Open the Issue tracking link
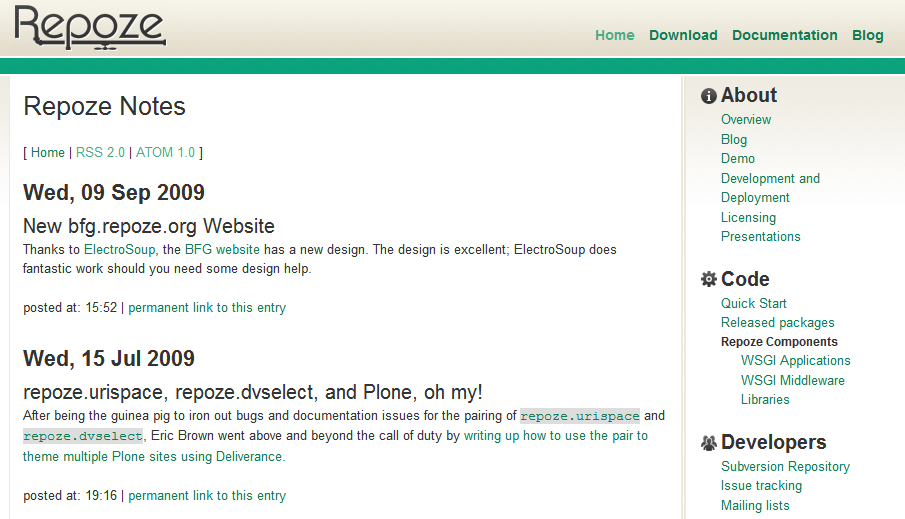The image size is (905, 519). click(x=761, y=486)
